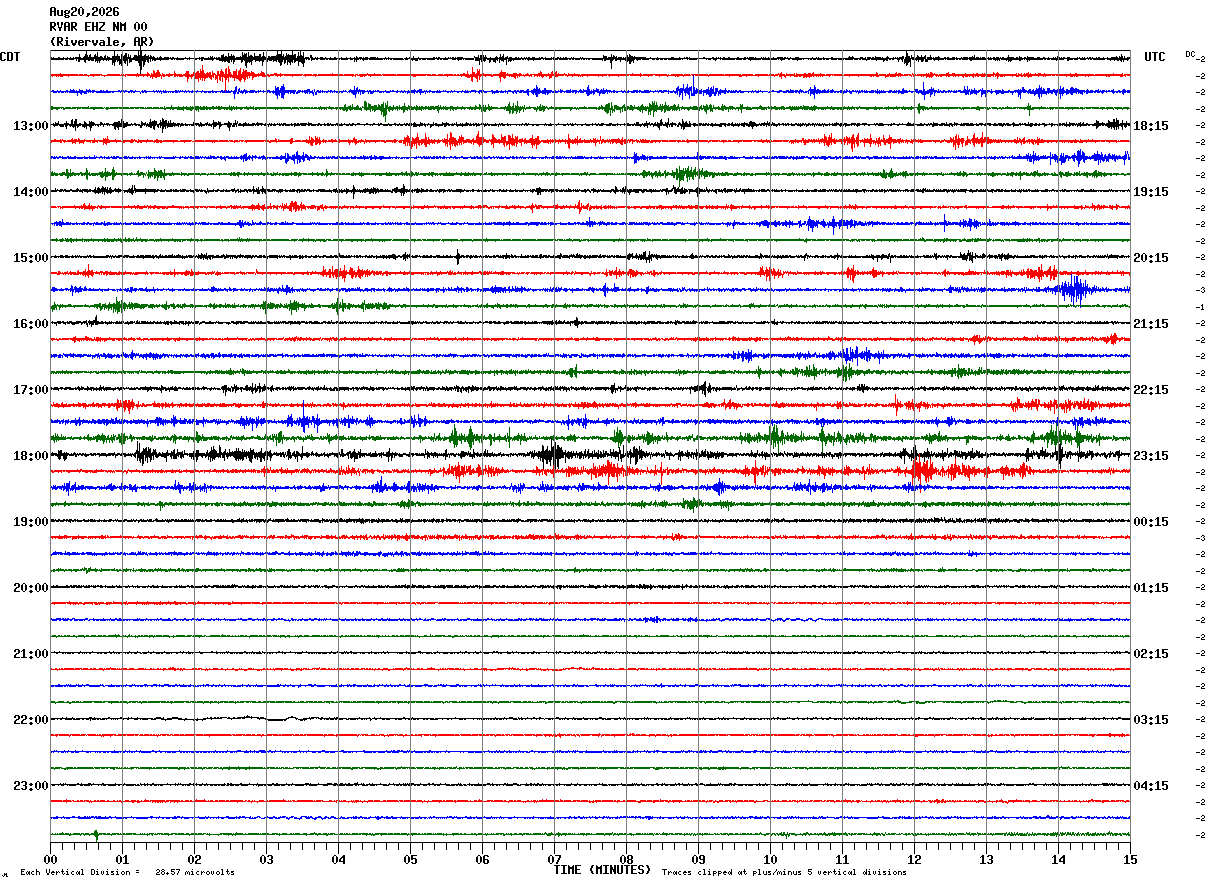Click the 18:15 UTC time label
This screenshot has height=886, width=1210.
pyautogui.click(x=1151, y=126)
